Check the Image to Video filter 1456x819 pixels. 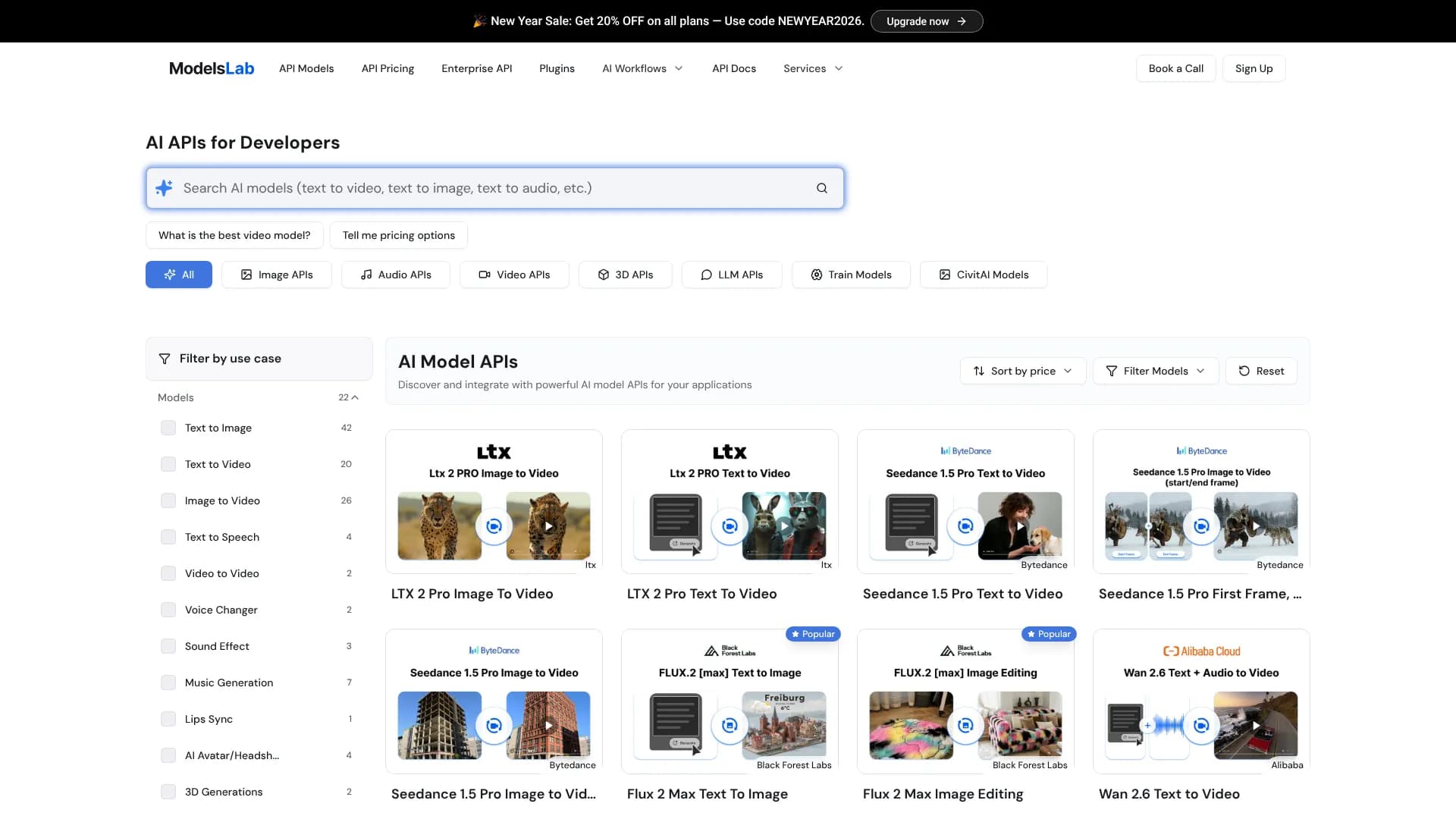pyautogui.click(x=168, y=500)
